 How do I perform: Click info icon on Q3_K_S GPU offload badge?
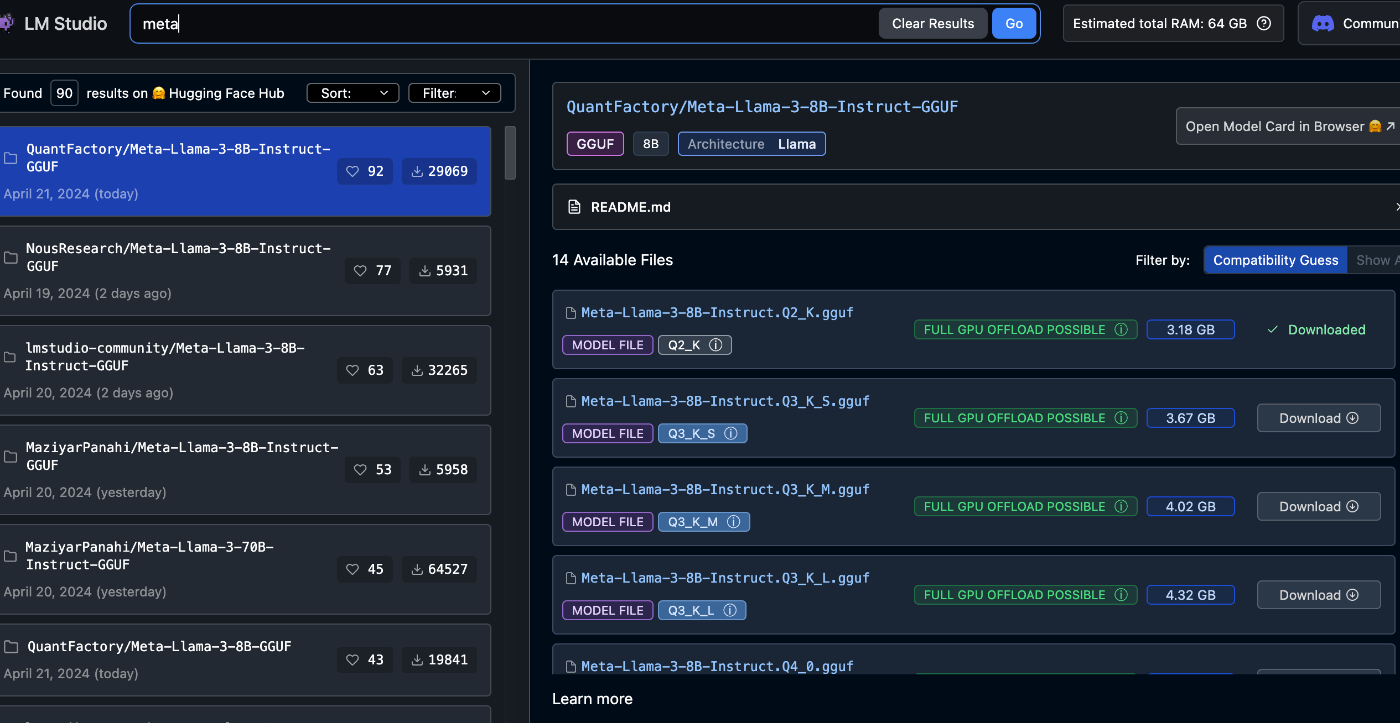coord(1121,418)
